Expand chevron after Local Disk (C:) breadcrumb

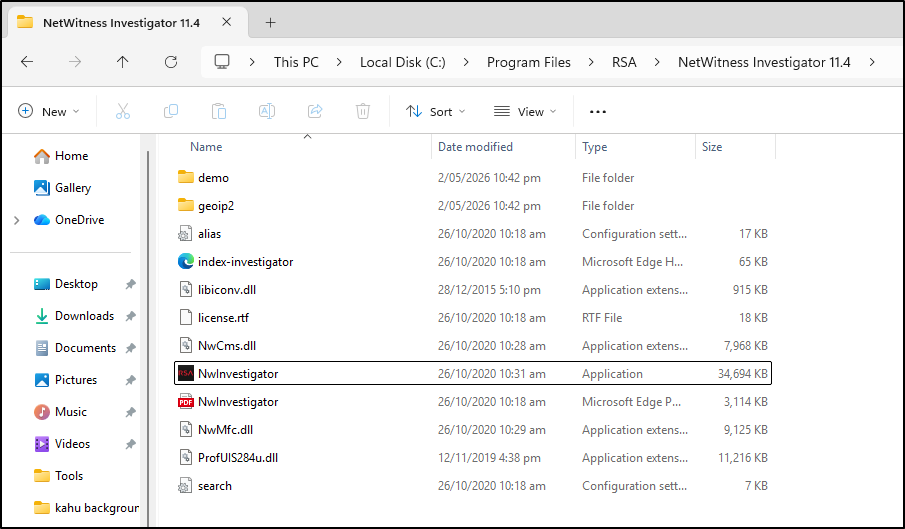click(x=466, y=62)
